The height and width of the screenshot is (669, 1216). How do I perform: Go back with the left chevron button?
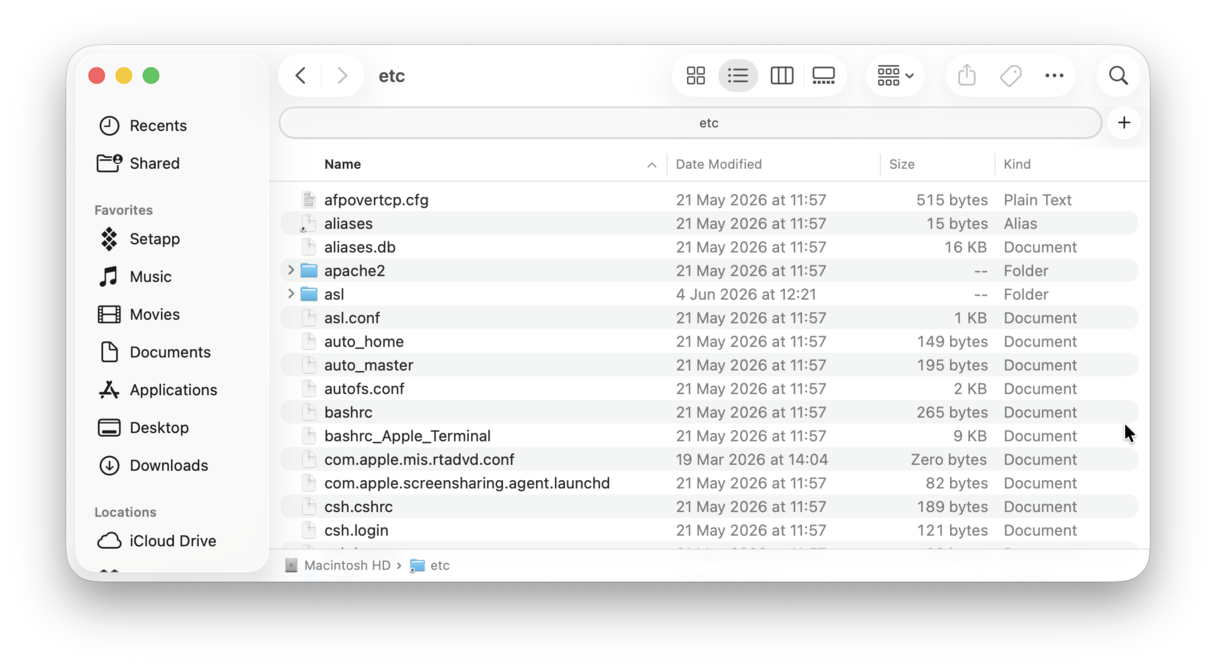(301, 76)
